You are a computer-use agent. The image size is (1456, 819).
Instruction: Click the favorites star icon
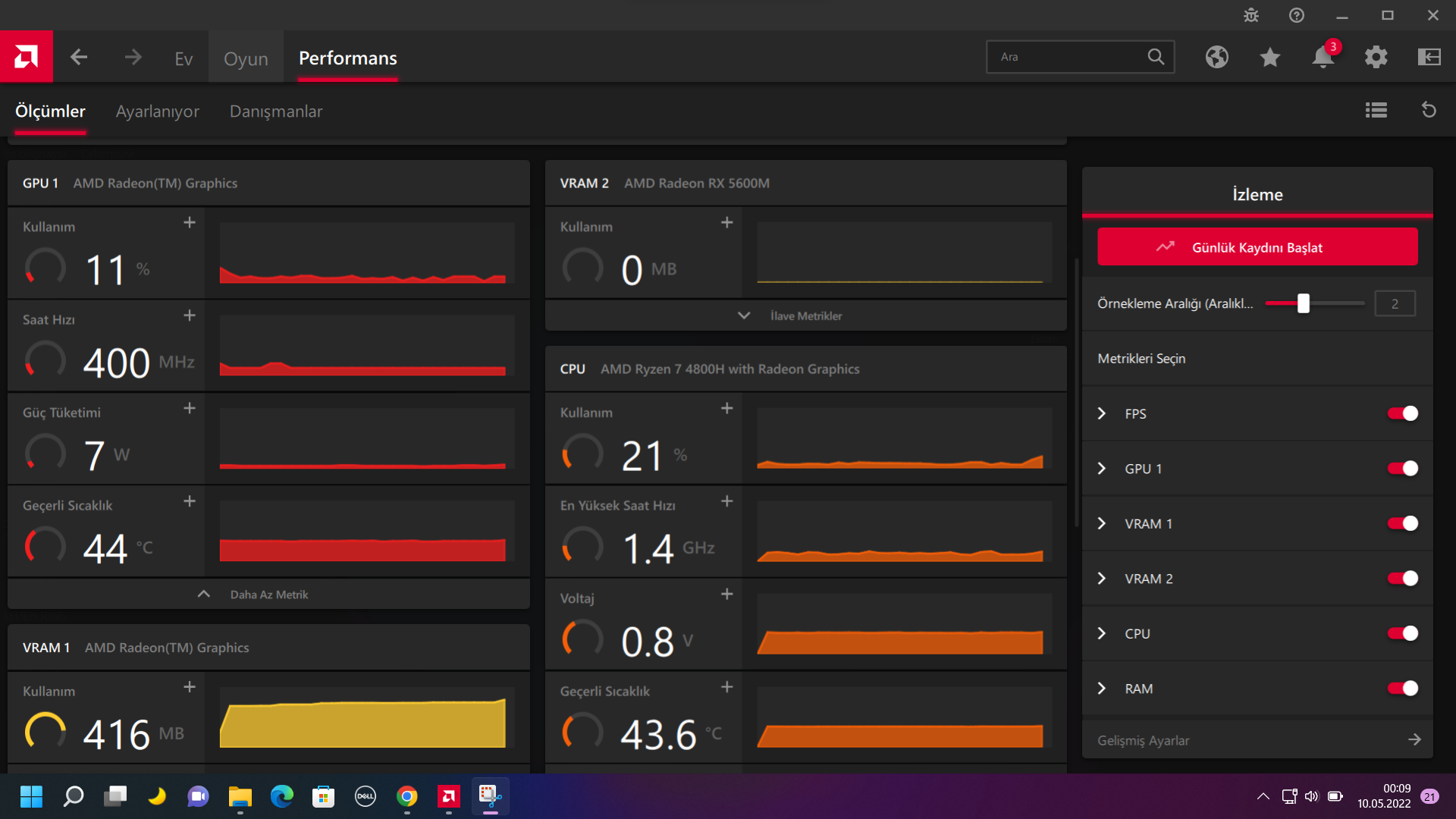(x=1269, y=57)
